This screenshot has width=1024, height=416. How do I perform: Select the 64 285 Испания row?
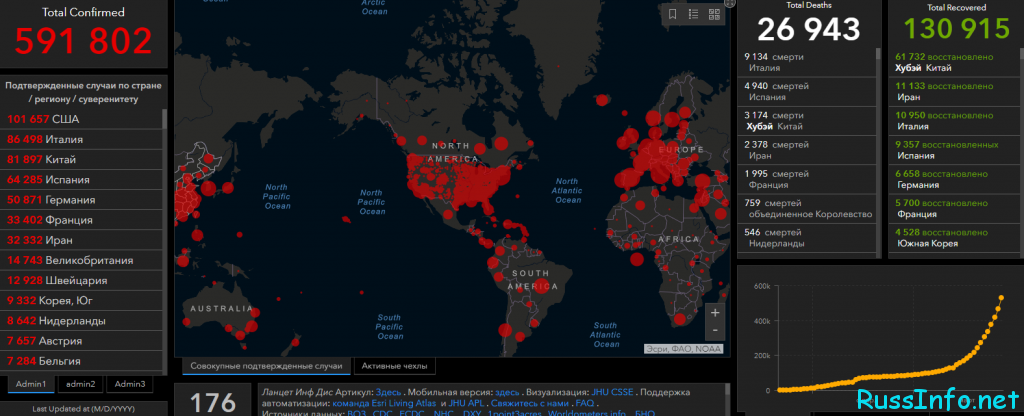point(82,180)
